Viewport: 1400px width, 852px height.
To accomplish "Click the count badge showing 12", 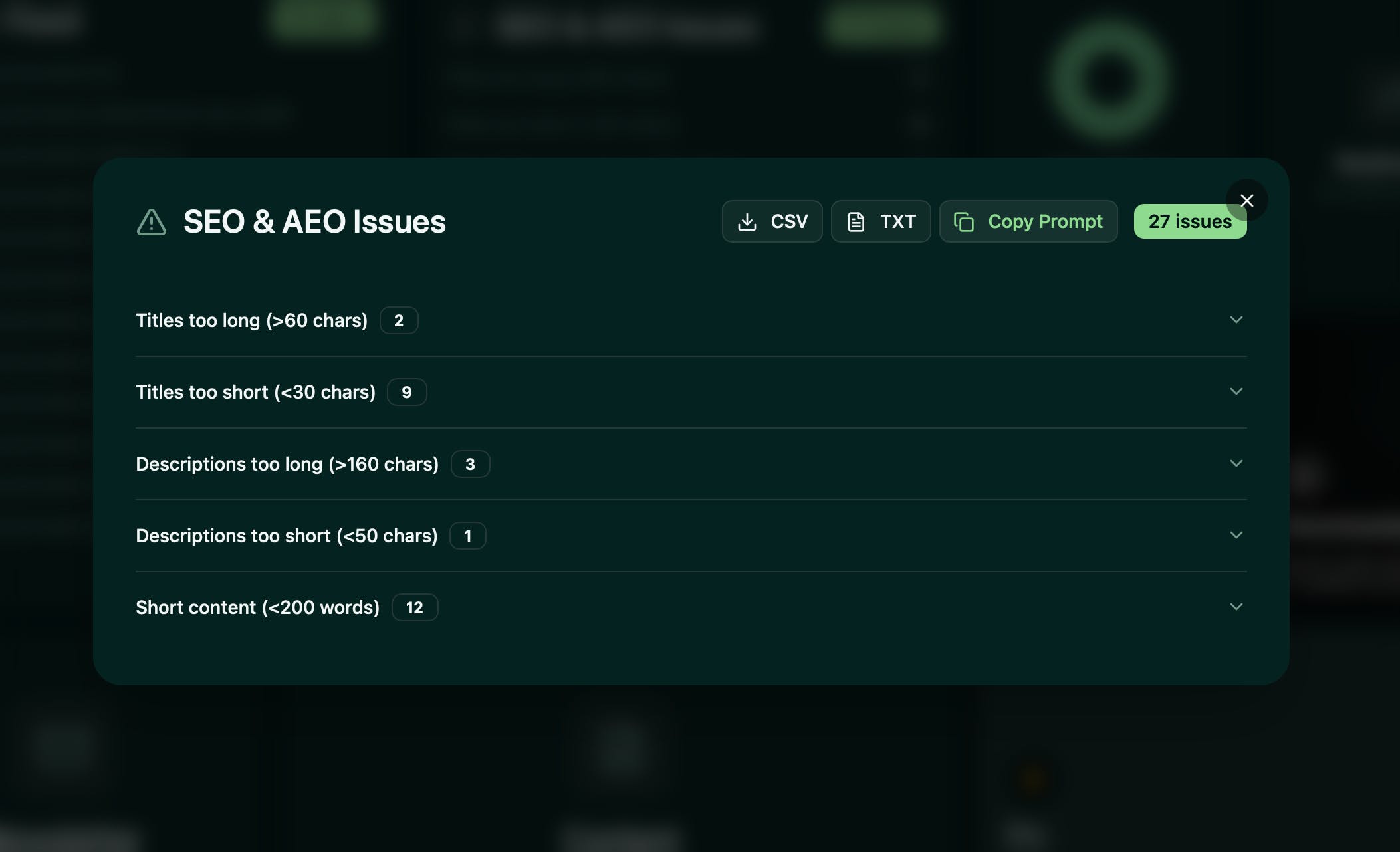I will [414, 607].
